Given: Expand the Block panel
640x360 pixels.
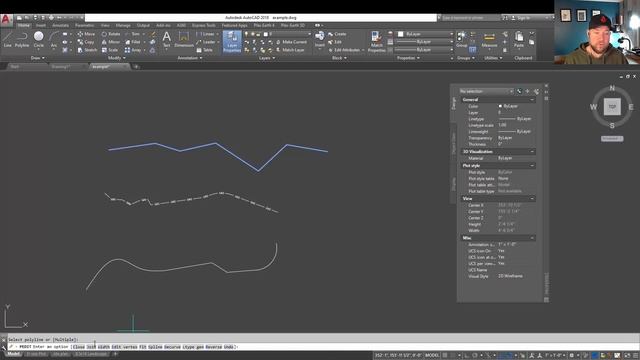Looking at the screenshot, I should [x=339, y=58].
